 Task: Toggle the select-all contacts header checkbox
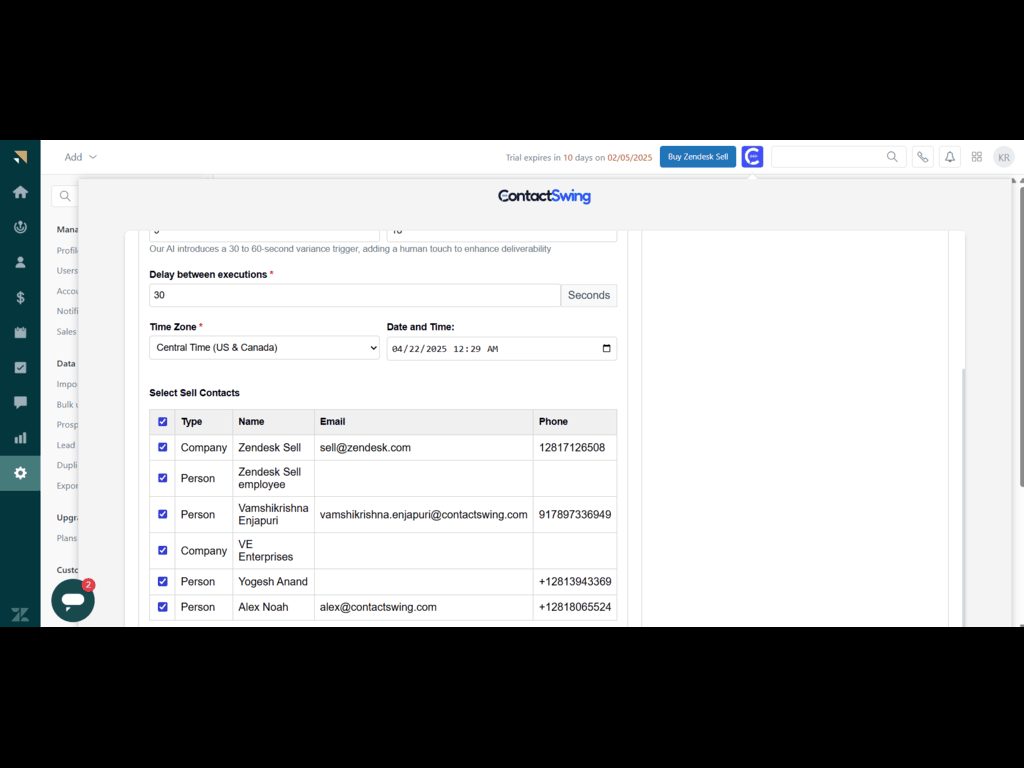click(x=163, y=422)
